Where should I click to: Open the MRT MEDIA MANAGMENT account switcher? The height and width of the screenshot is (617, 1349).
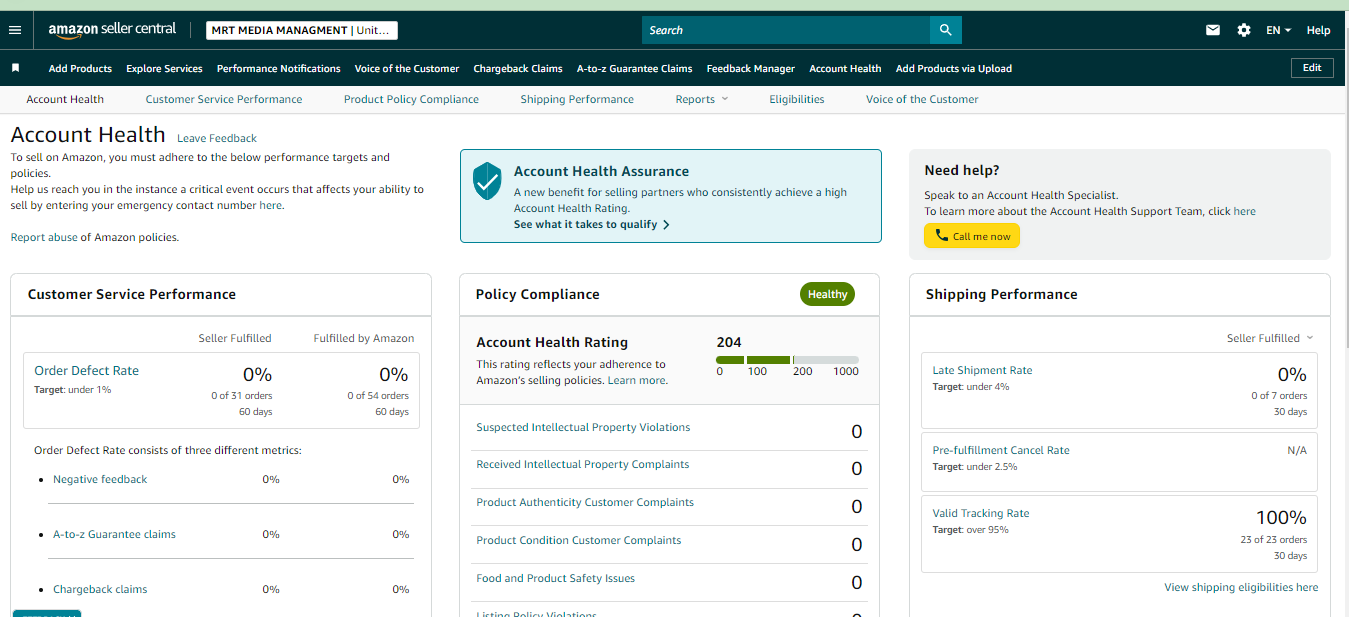point(302,30)
